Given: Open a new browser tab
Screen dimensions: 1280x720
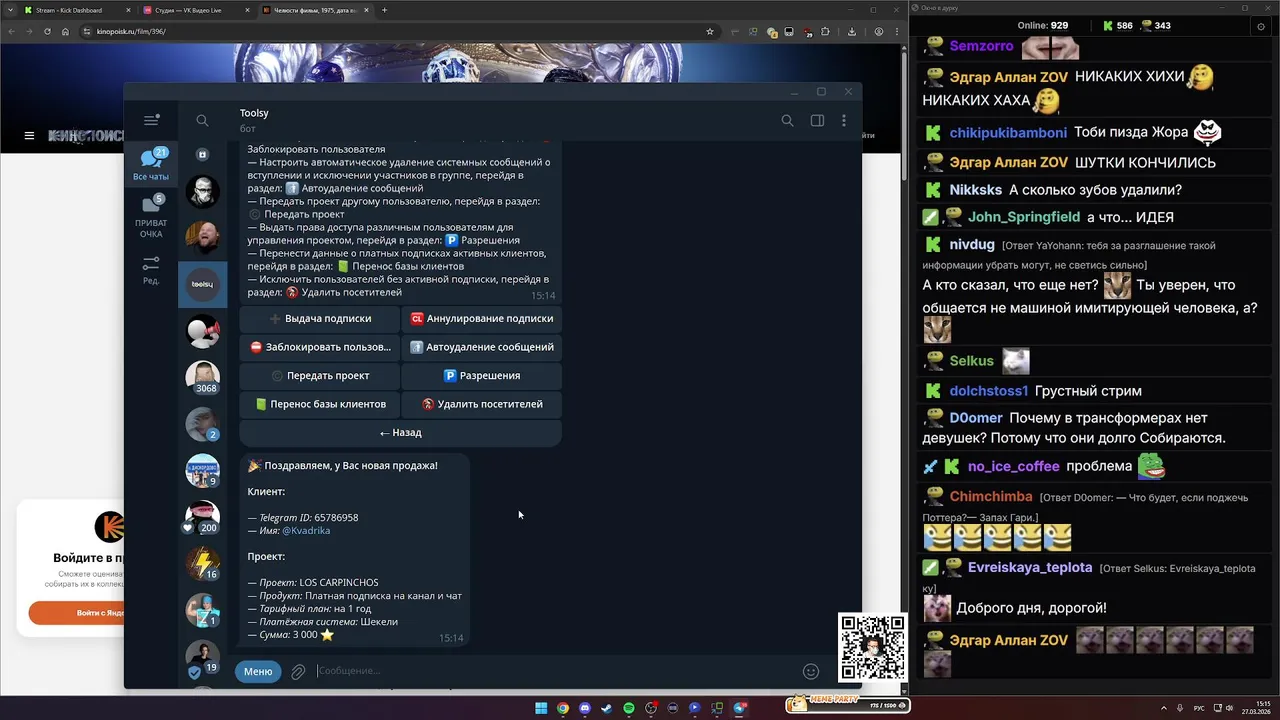Looking at the screenshot, I should pos(385,10).
